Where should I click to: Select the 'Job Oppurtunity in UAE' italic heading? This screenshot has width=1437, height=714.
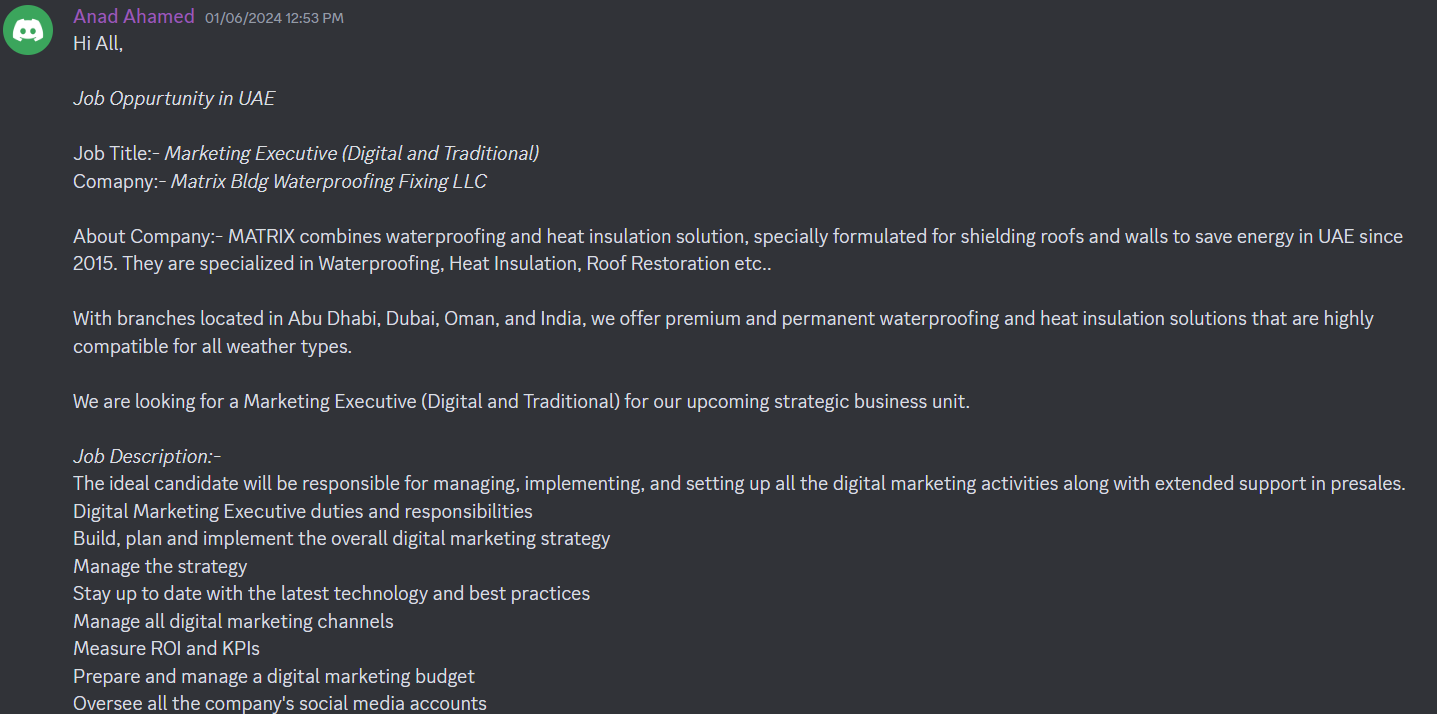[x=174, y=99]
